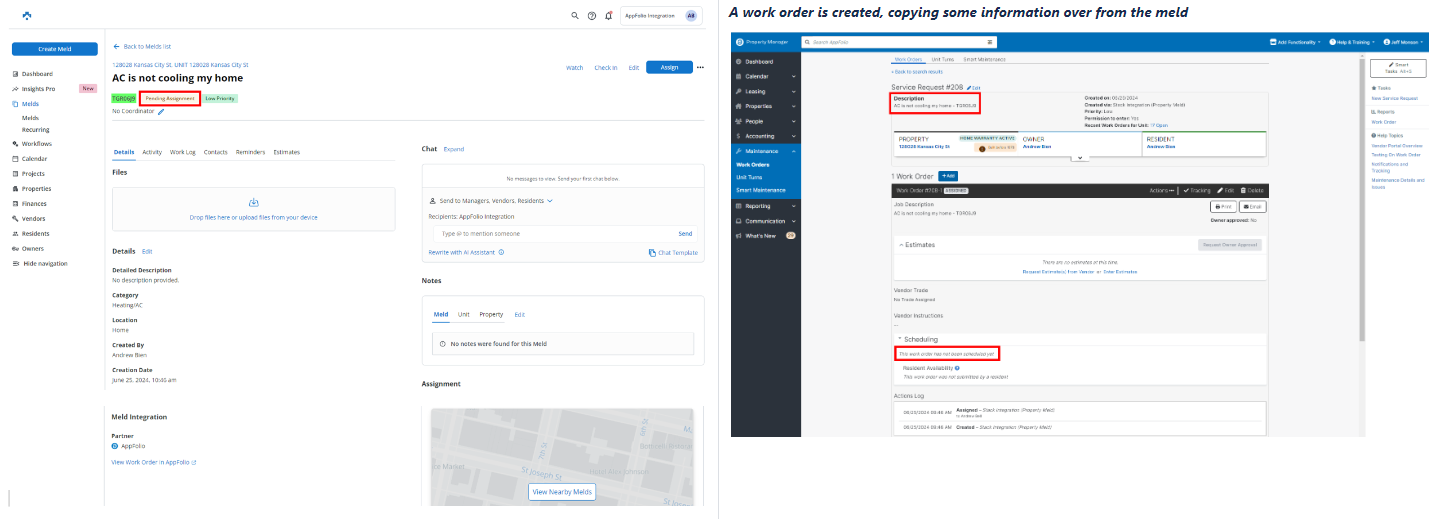Click the blue Assign button
The image size is (1438, 519).
click(669, 67)
